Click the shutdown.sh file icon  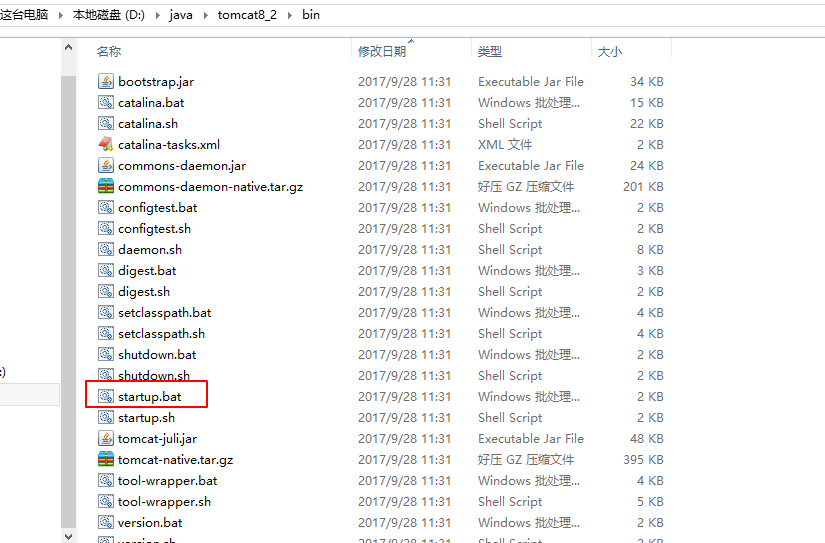click(106, 375)
